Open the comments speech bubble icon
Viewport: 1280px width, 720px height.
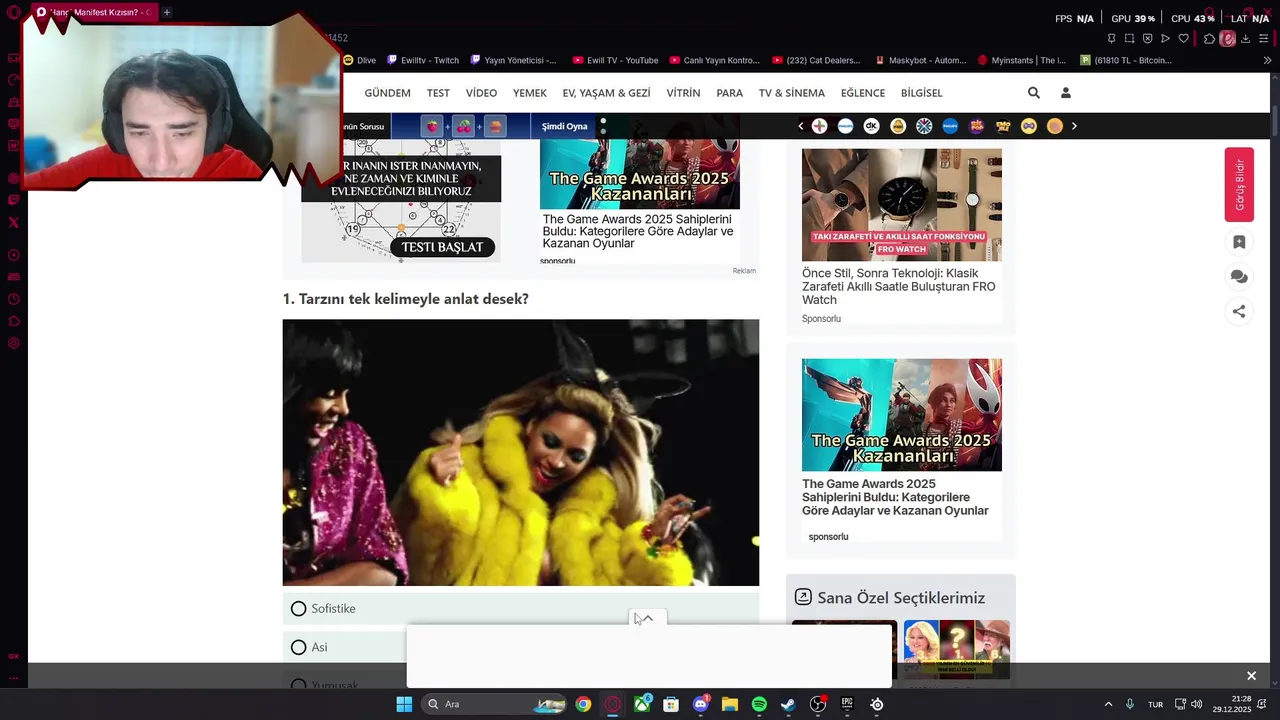tap(1239, 277)
